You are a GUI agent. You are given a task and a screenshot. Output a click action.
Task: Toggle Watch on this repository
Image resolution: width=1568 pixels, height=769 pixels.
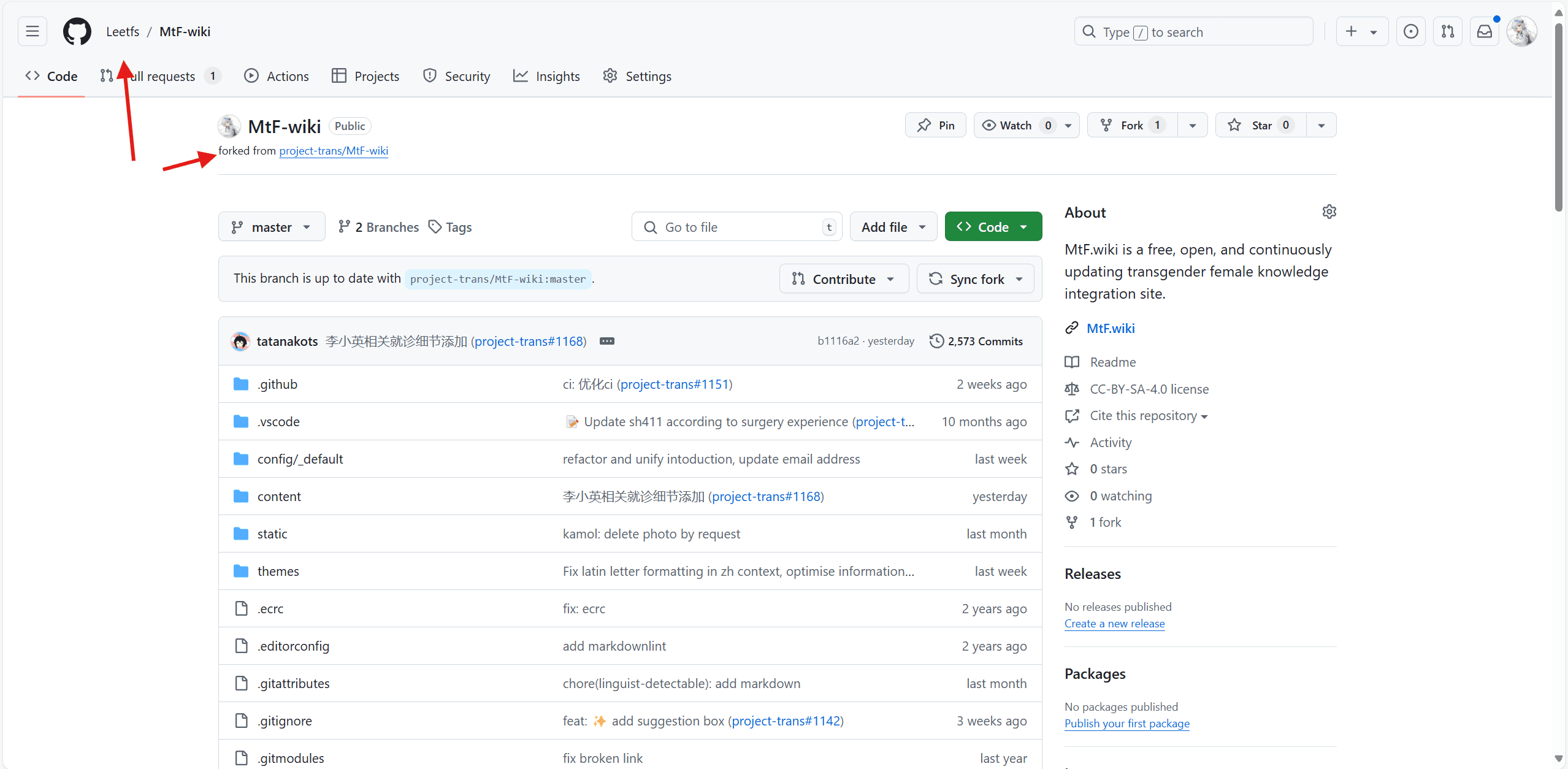click(x=1015, y=125)
